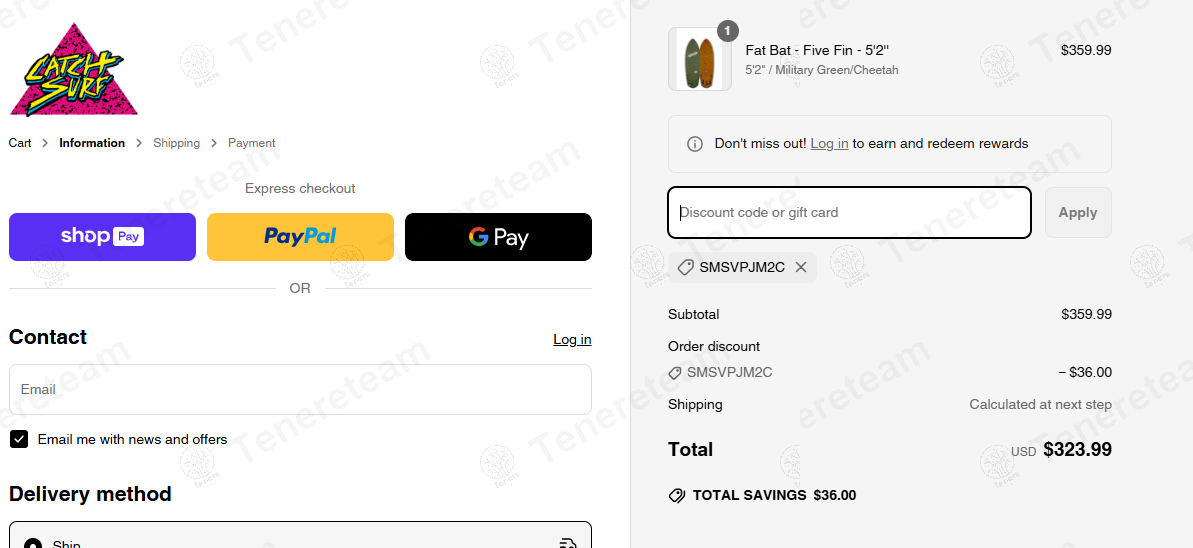Click Log in to earn rewards link
The image size is (1193, 548).
point(829,144)
